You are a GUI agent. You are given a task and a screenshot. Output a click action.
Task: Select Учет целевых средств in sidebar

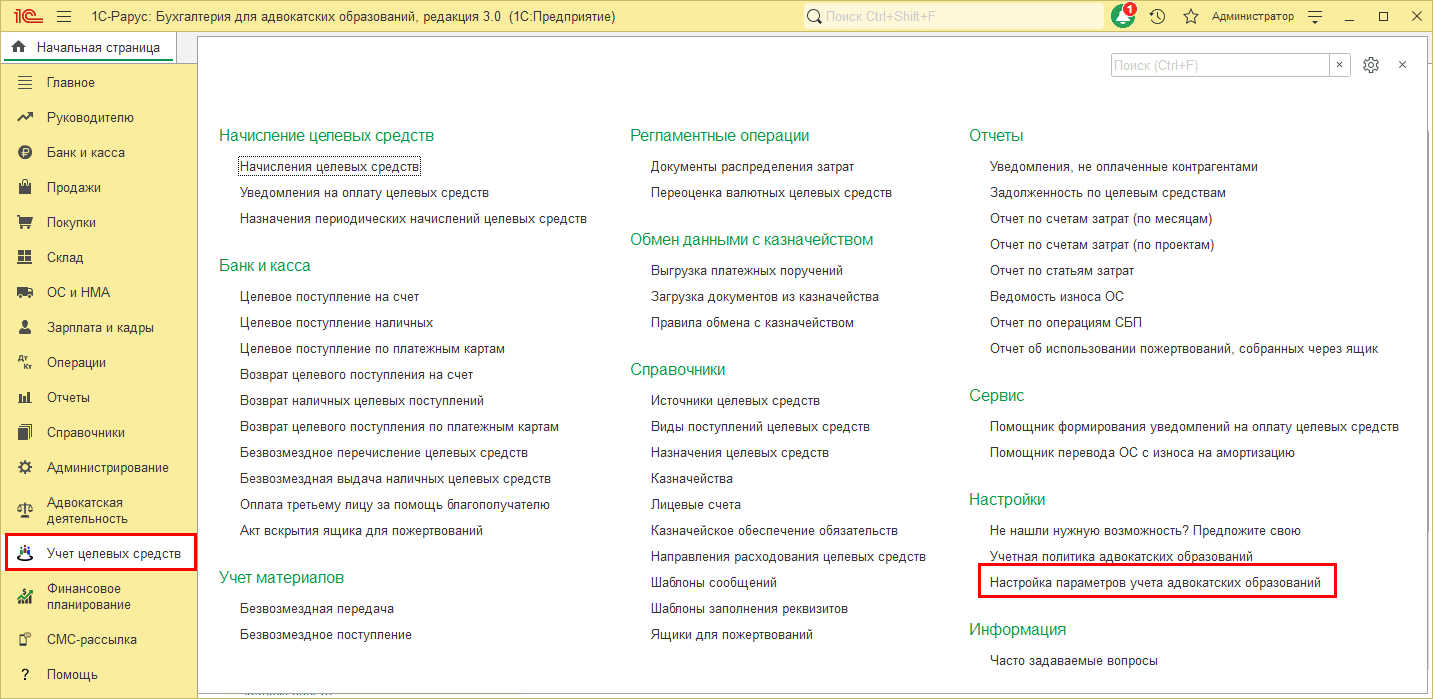[x=113, y=553]
